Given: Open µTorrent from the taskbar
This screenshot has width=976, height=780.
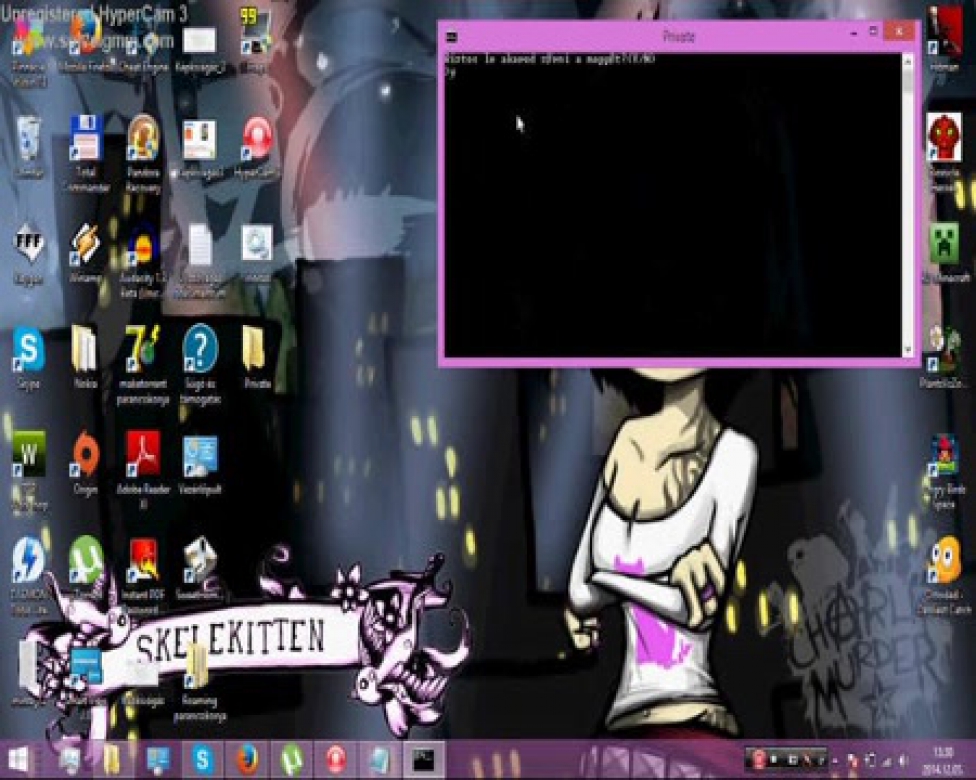Looking at the screenshot, I should 291,759.
